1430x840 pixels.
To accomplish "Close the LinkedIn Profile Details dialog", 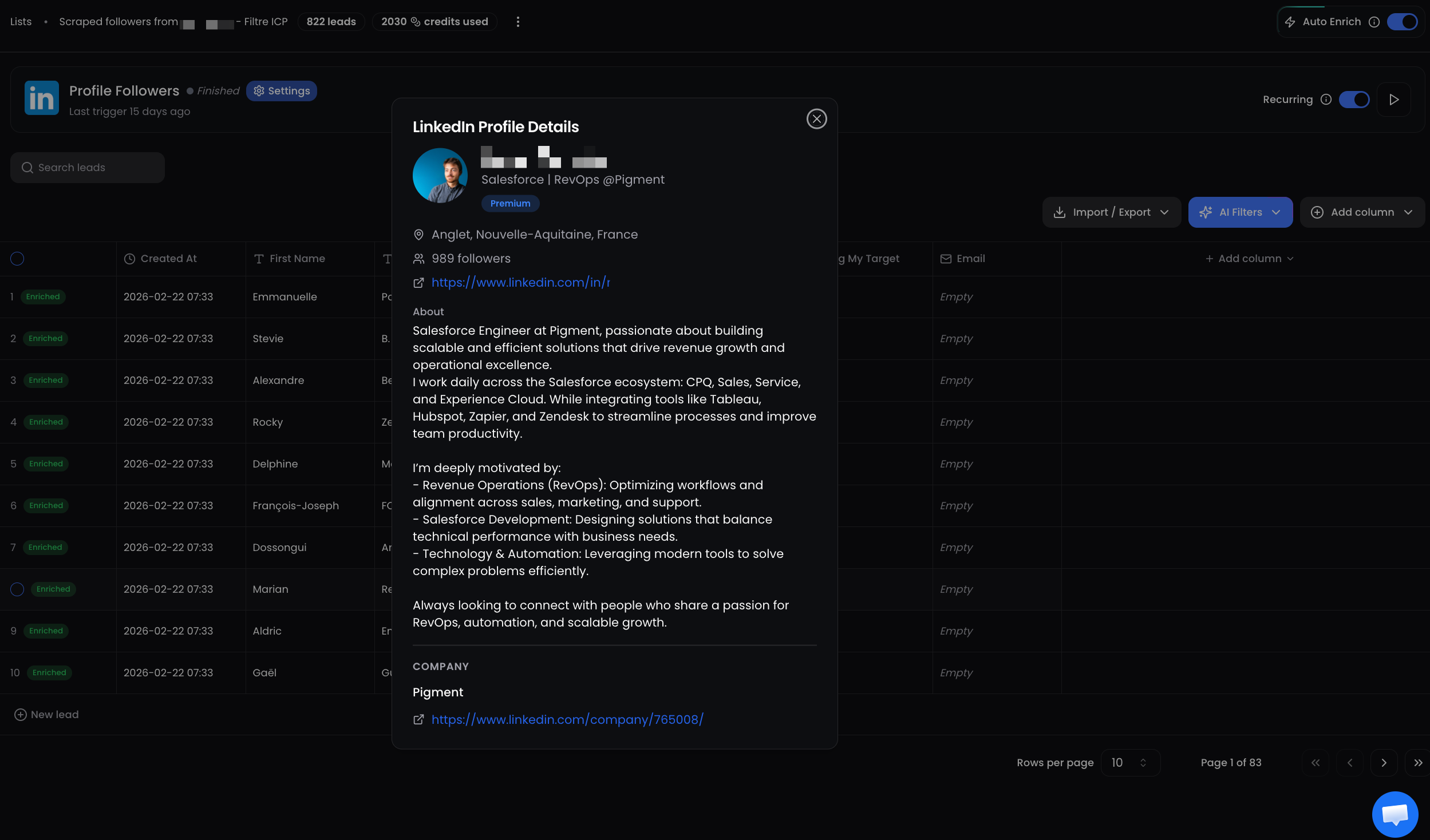I will click(x=816, y=119).
